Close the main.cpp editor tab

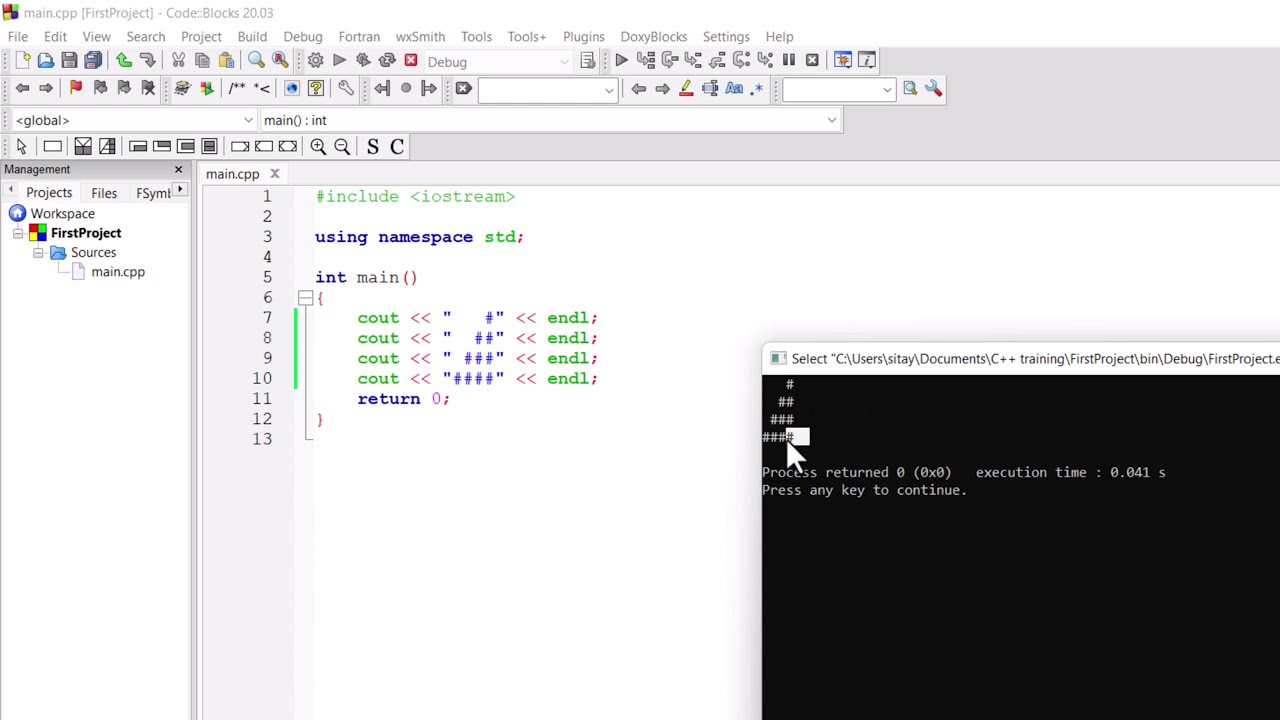(x=274, y=174)
